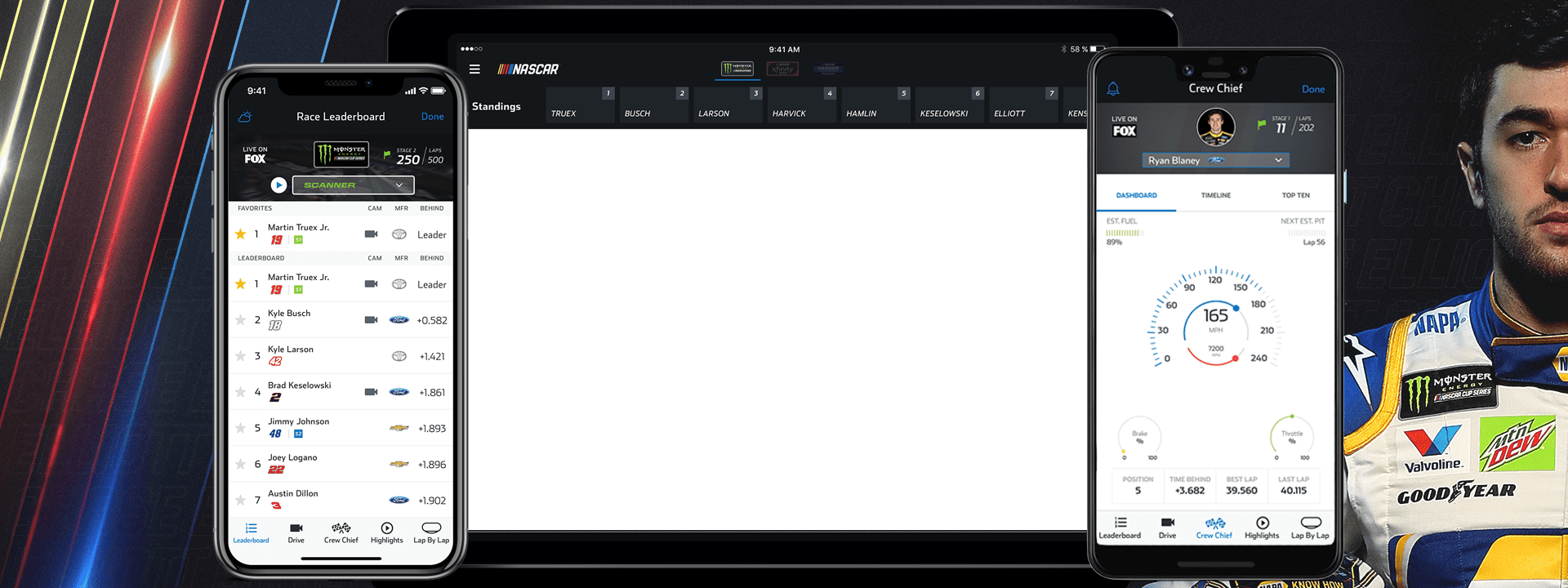
Task: Open Brad Keselowski in-car camera
Action: 371,392
